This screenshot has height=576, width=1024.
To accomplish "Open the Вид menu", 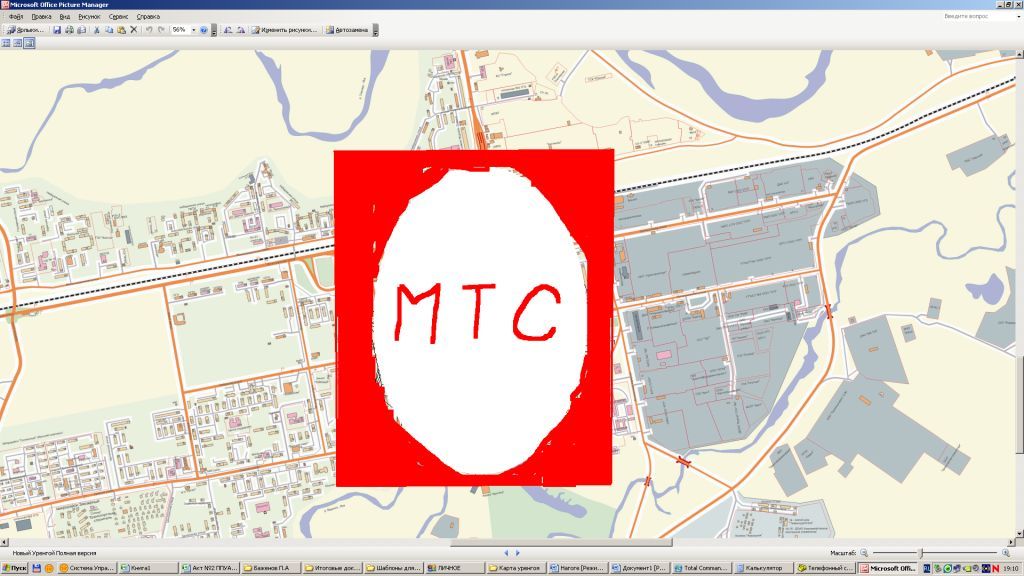I will (64, 16).
